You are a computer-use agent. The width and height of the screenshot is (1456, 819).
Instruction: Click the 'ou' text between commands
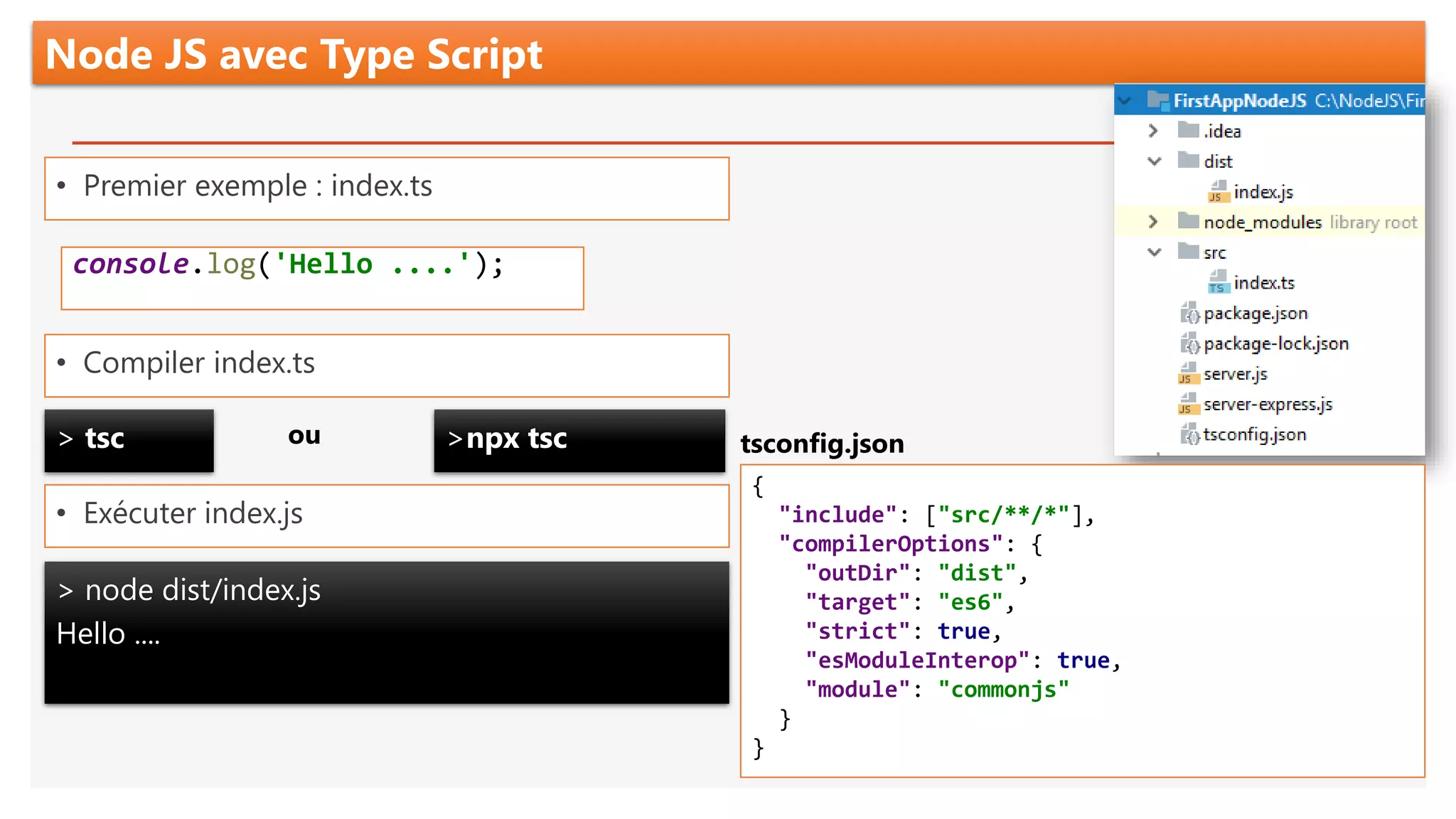click(304, 435)
